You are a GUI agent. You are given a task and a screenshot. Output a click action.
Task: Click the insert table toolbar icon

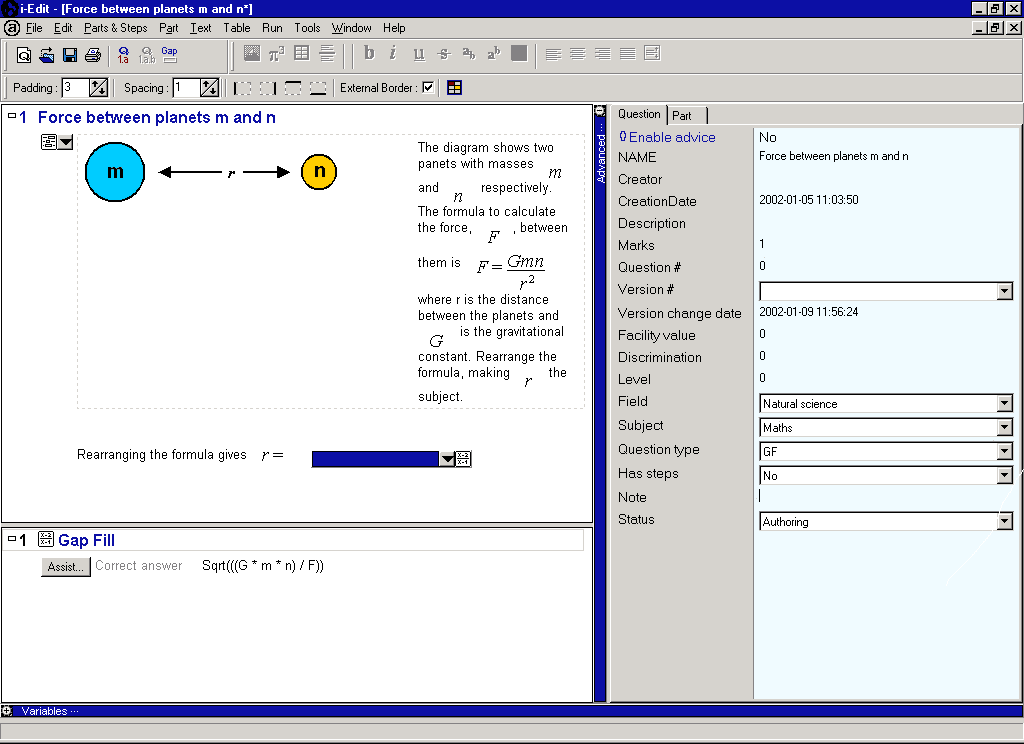tap(301, 54)
